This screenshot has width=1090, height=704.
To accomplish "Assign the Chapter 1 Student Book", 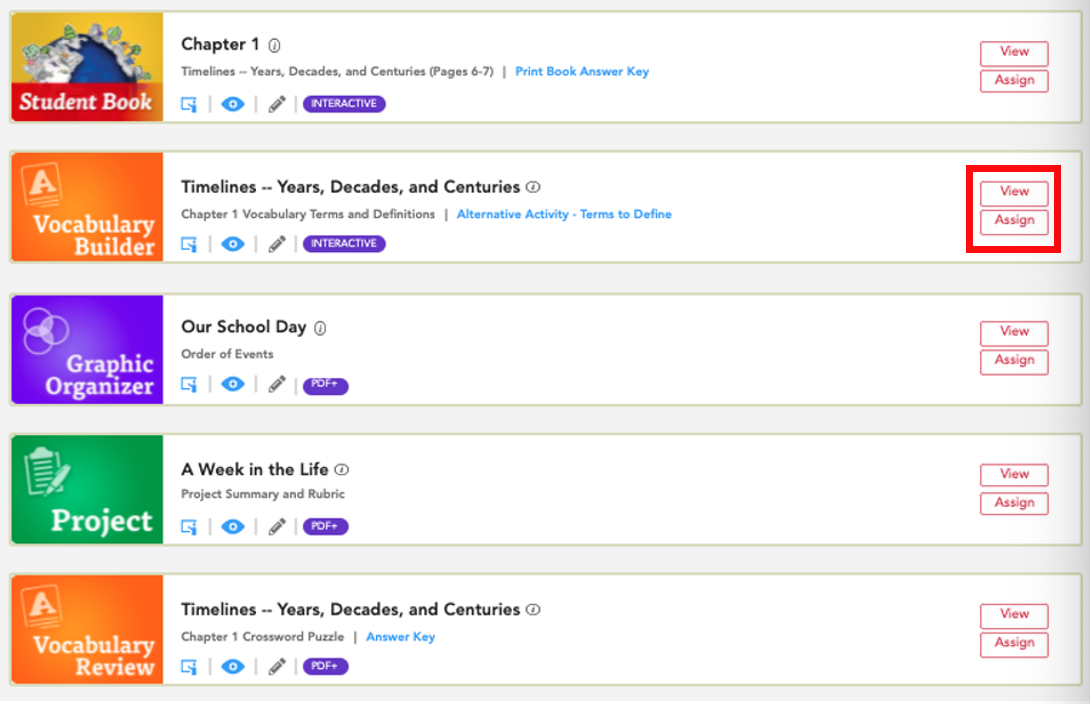I will click(1014, 81).
